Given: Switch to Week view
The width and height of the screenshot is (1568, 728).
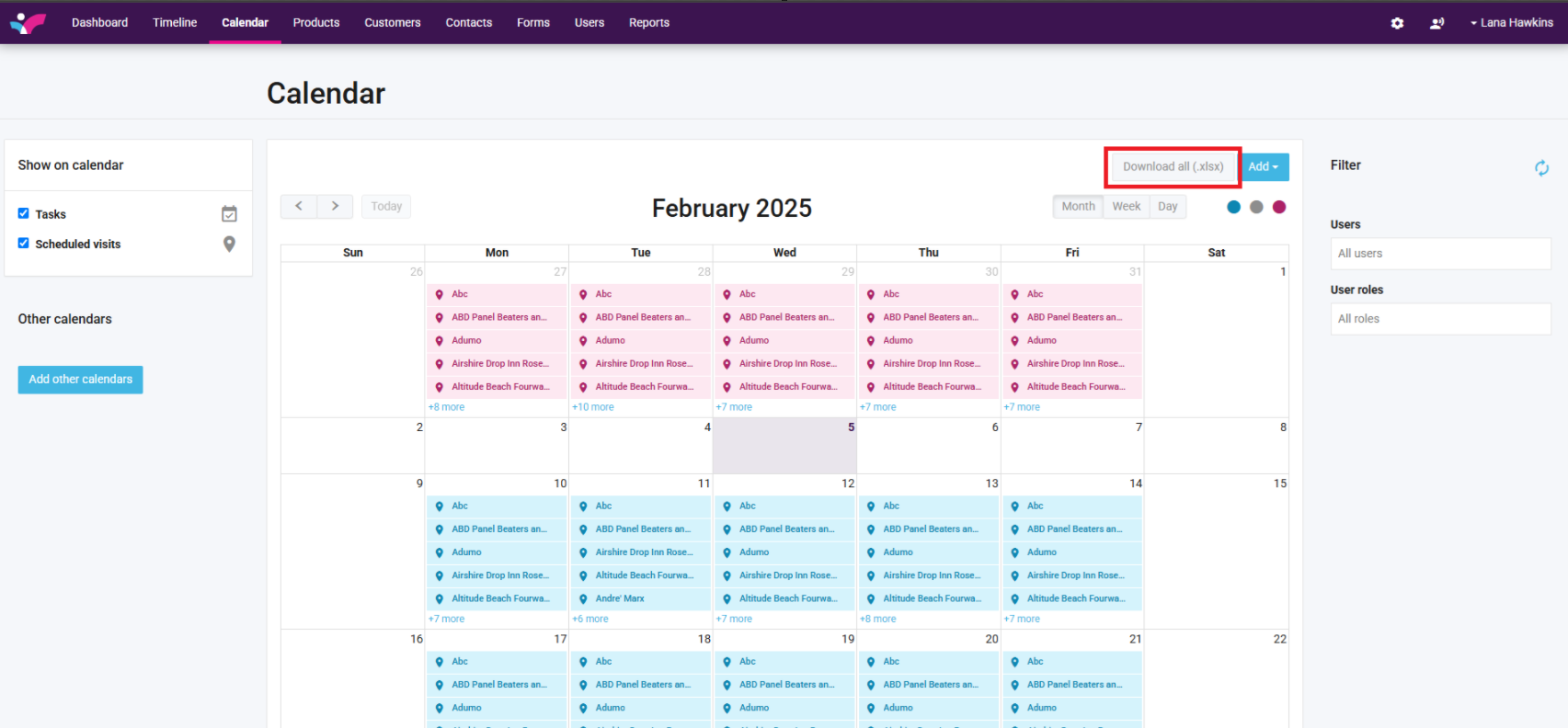Looking at the screenshot, I should point(1126,207).
